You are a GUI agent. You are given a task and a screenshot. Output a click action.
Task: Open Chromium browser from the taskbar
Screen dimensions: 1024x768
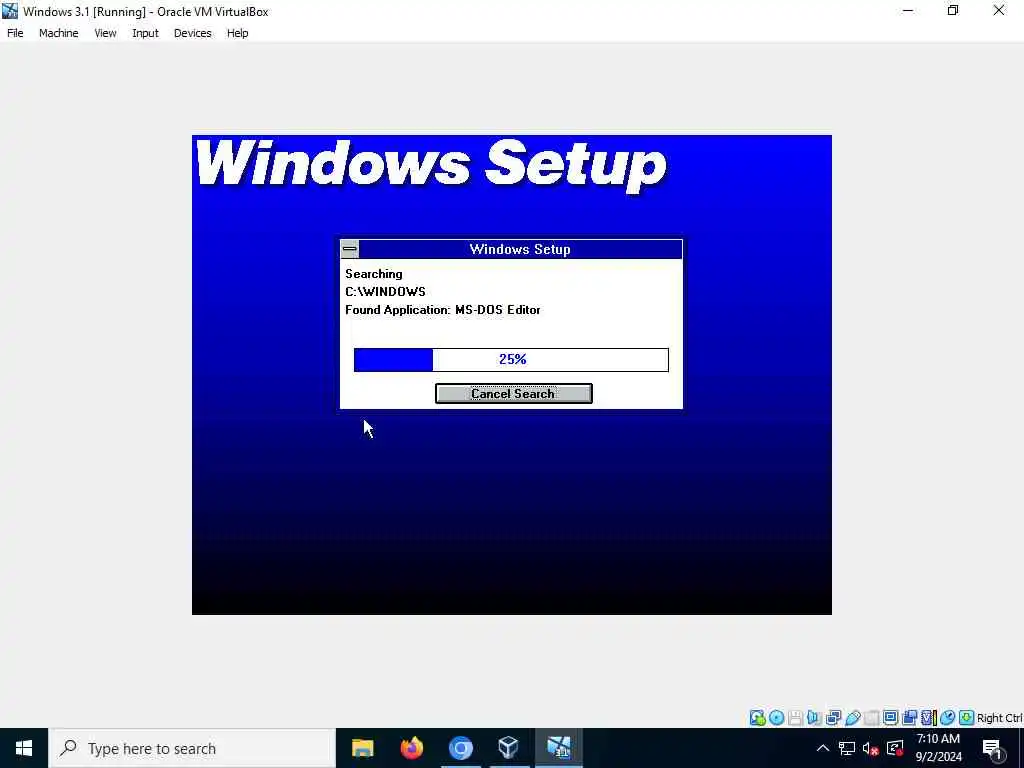pos(460,748)
